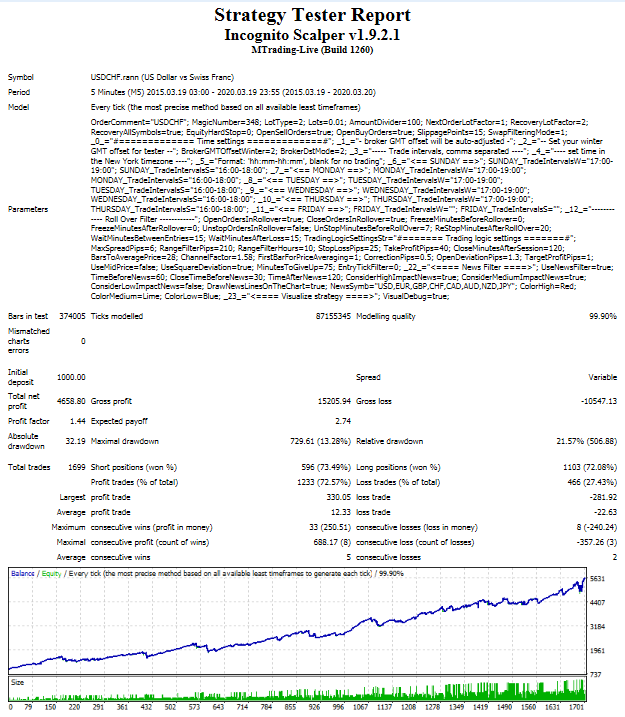Click the Spread value Variable

602,377
